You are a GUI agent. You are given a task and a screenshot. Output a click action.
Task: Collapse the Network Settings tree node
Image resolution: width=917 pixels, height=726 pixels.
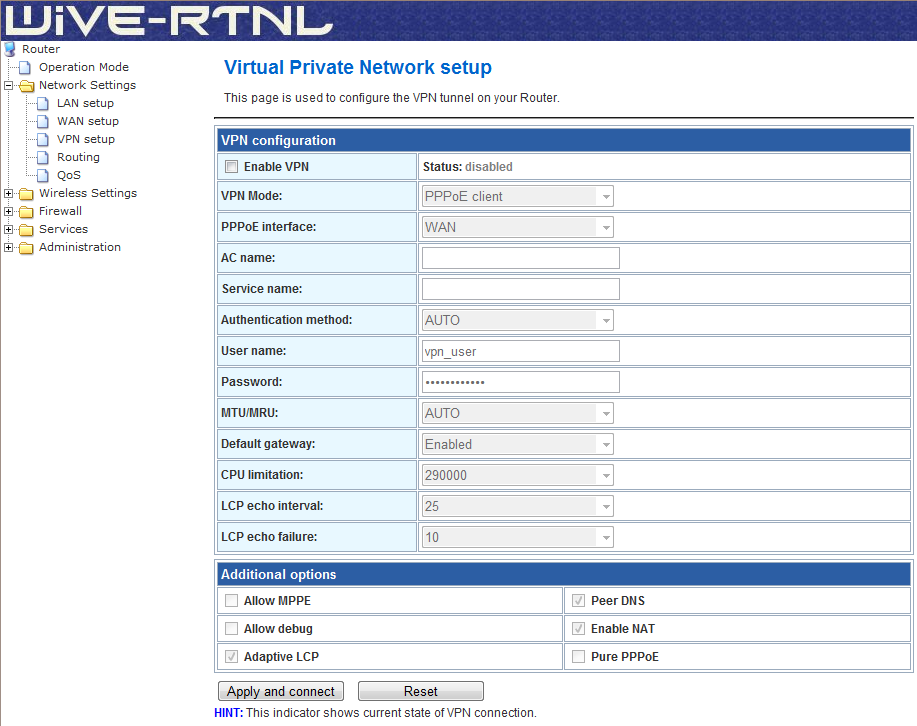click(9, 86)
